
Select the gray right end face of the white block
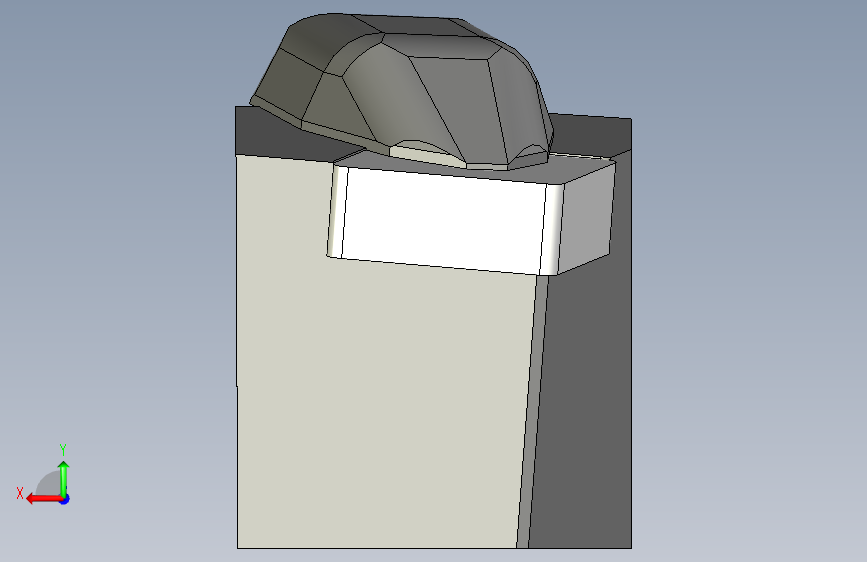tap(586, 218)
